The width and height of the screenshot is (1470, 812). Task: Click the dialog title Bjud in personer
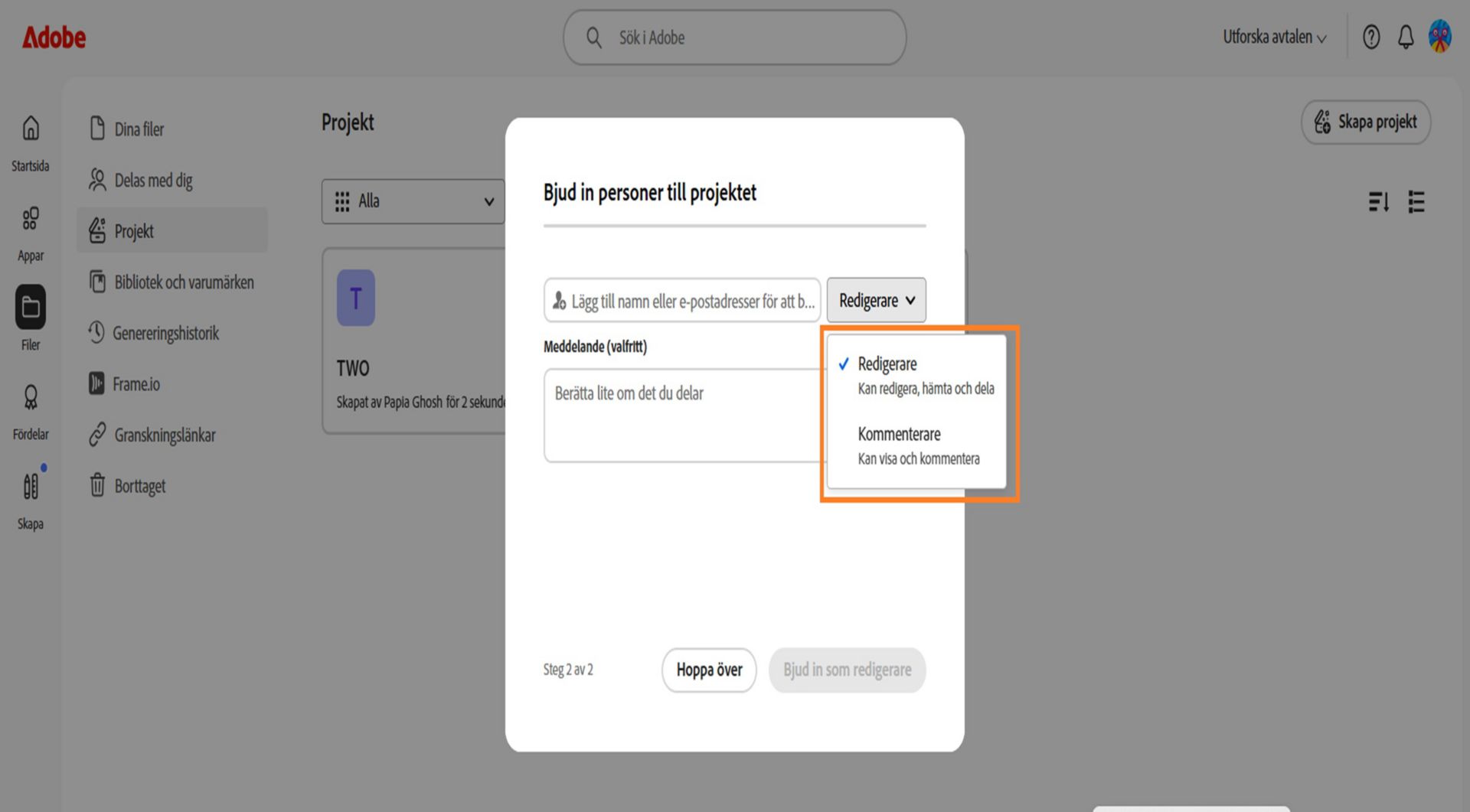[650, 193]
